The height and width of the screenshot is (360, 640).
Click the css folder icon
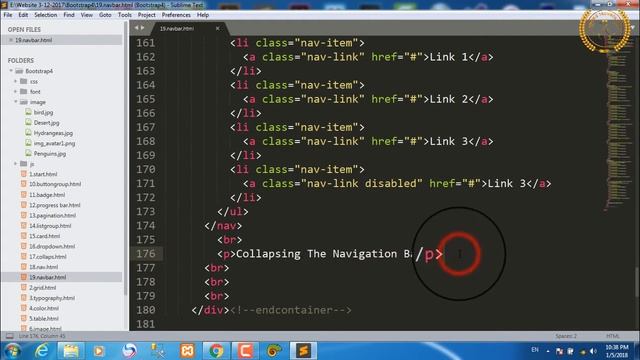(24, 81)
